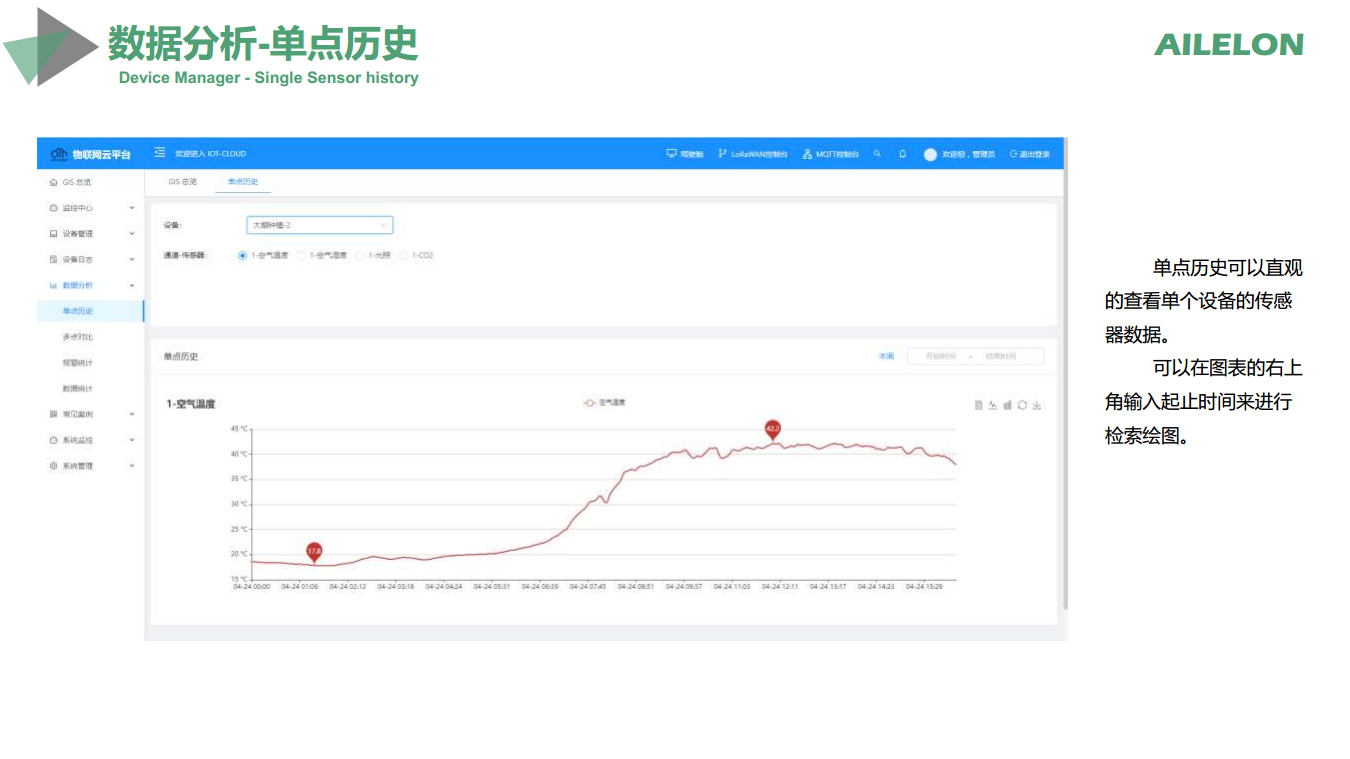Expand 设备日志 with its chevron
Viewport: 1350px width, 759px height.
tap(132, 259)
